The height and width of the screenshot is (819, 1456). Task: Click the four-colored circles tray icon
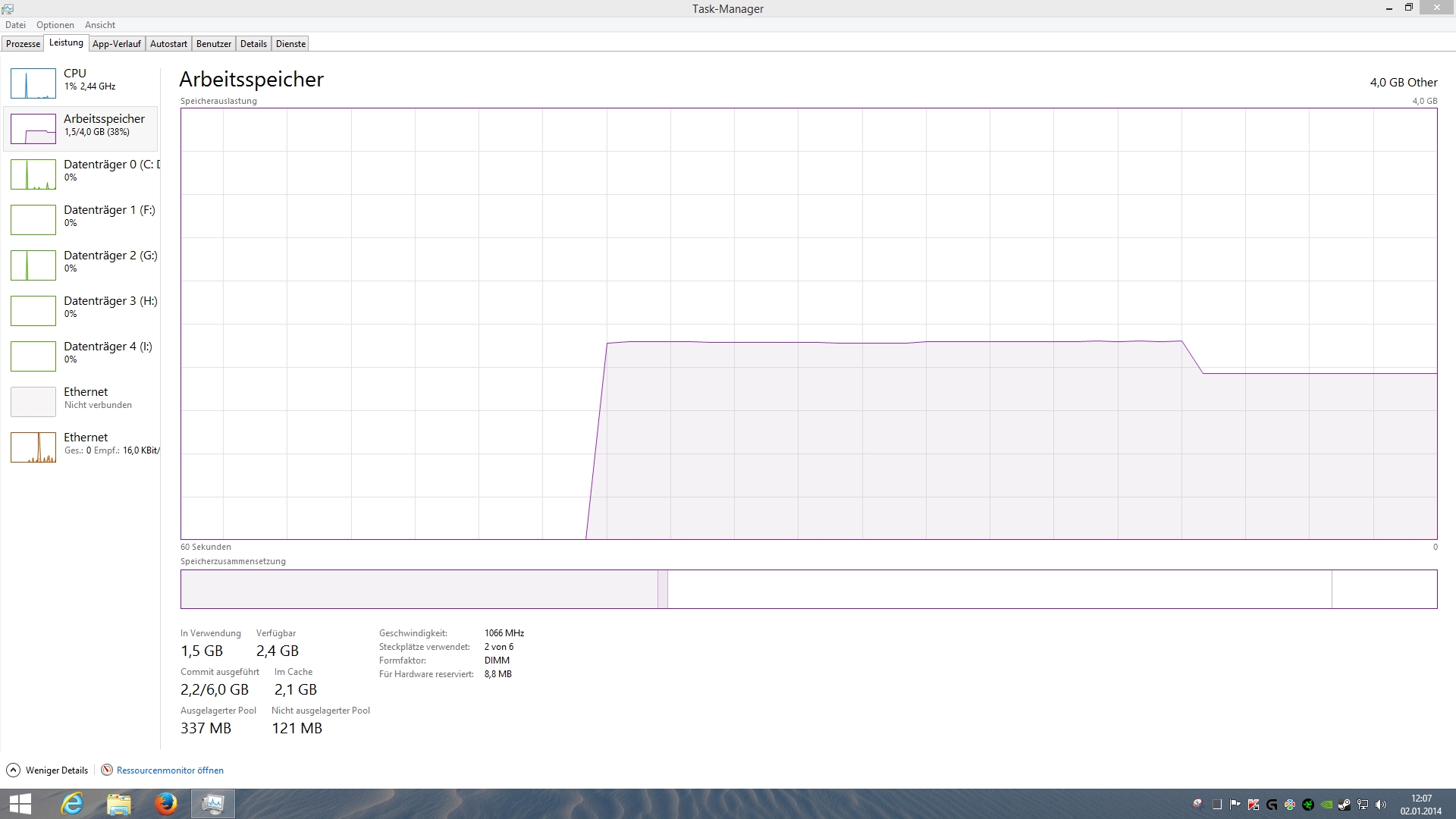[x=1290, y=805]
